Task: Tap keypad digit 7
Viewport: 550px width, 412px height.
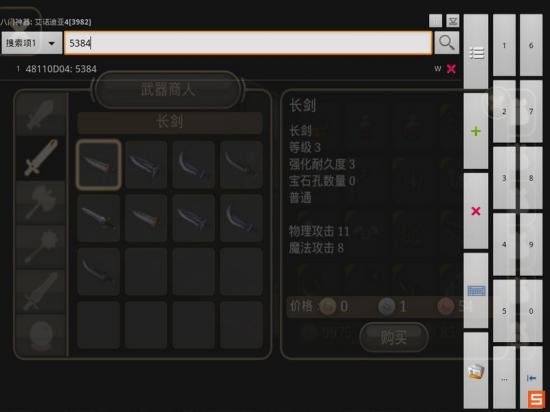Action: (x=531, y=112)
